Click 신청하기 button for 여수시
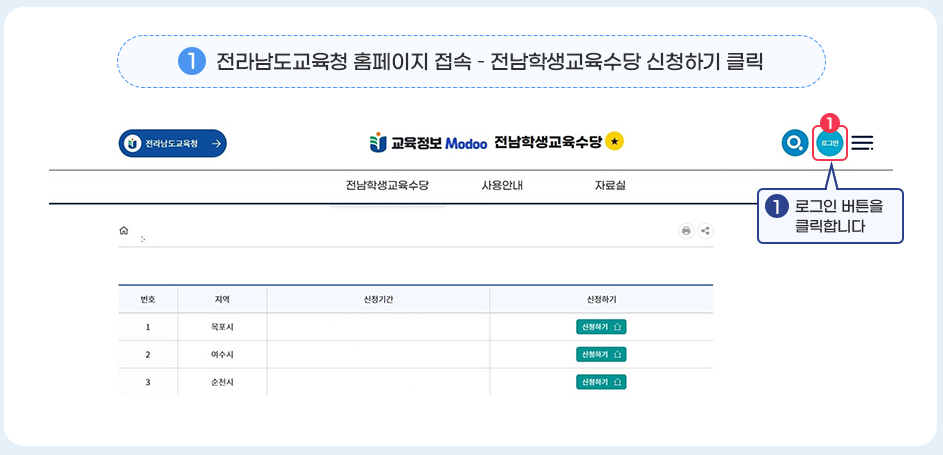The height and width of the screenshot is (455, 943). coord(601,355)
